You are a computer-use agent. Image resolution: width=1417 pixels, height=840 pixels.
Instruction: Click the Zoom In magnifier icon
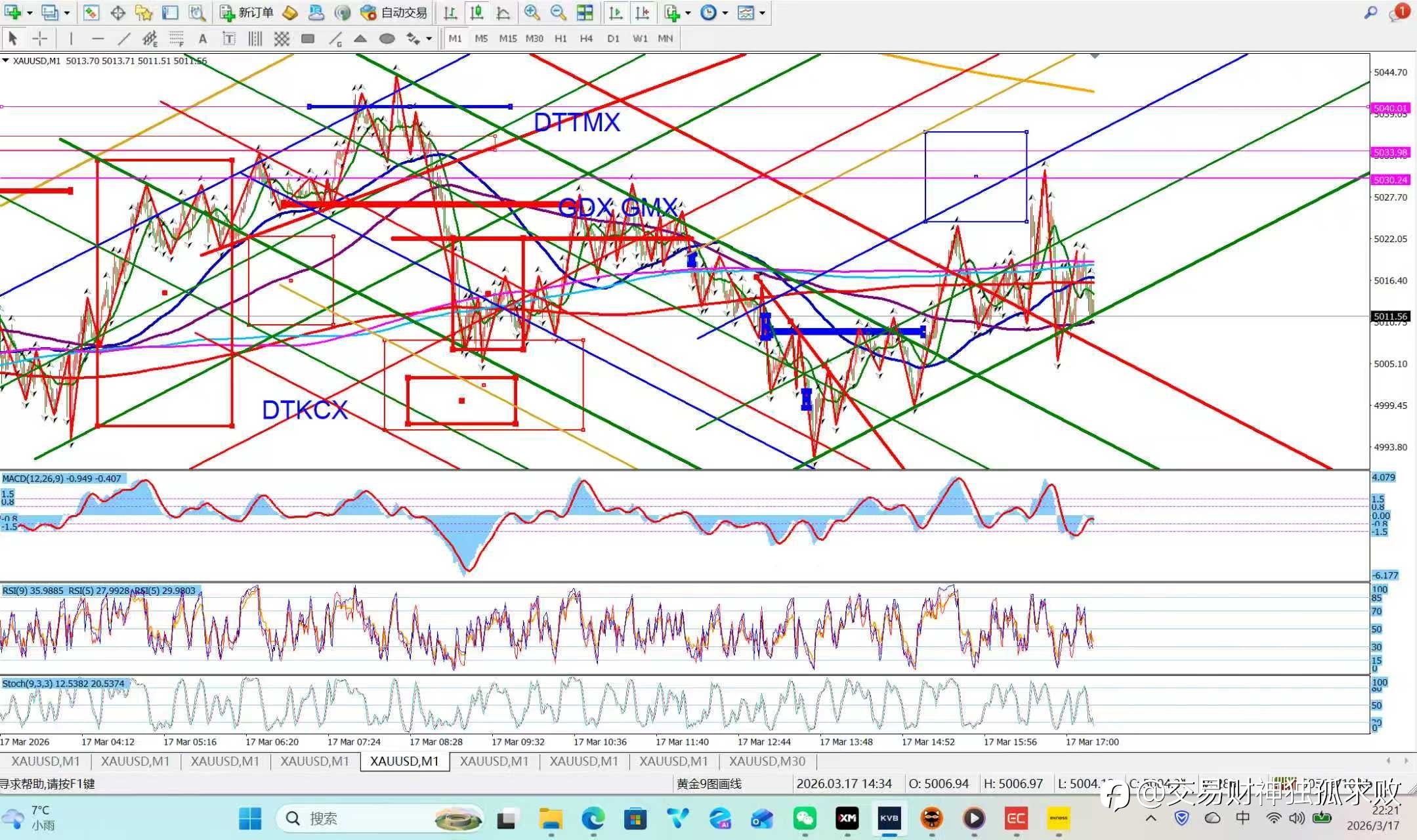[x=532, y=12]
